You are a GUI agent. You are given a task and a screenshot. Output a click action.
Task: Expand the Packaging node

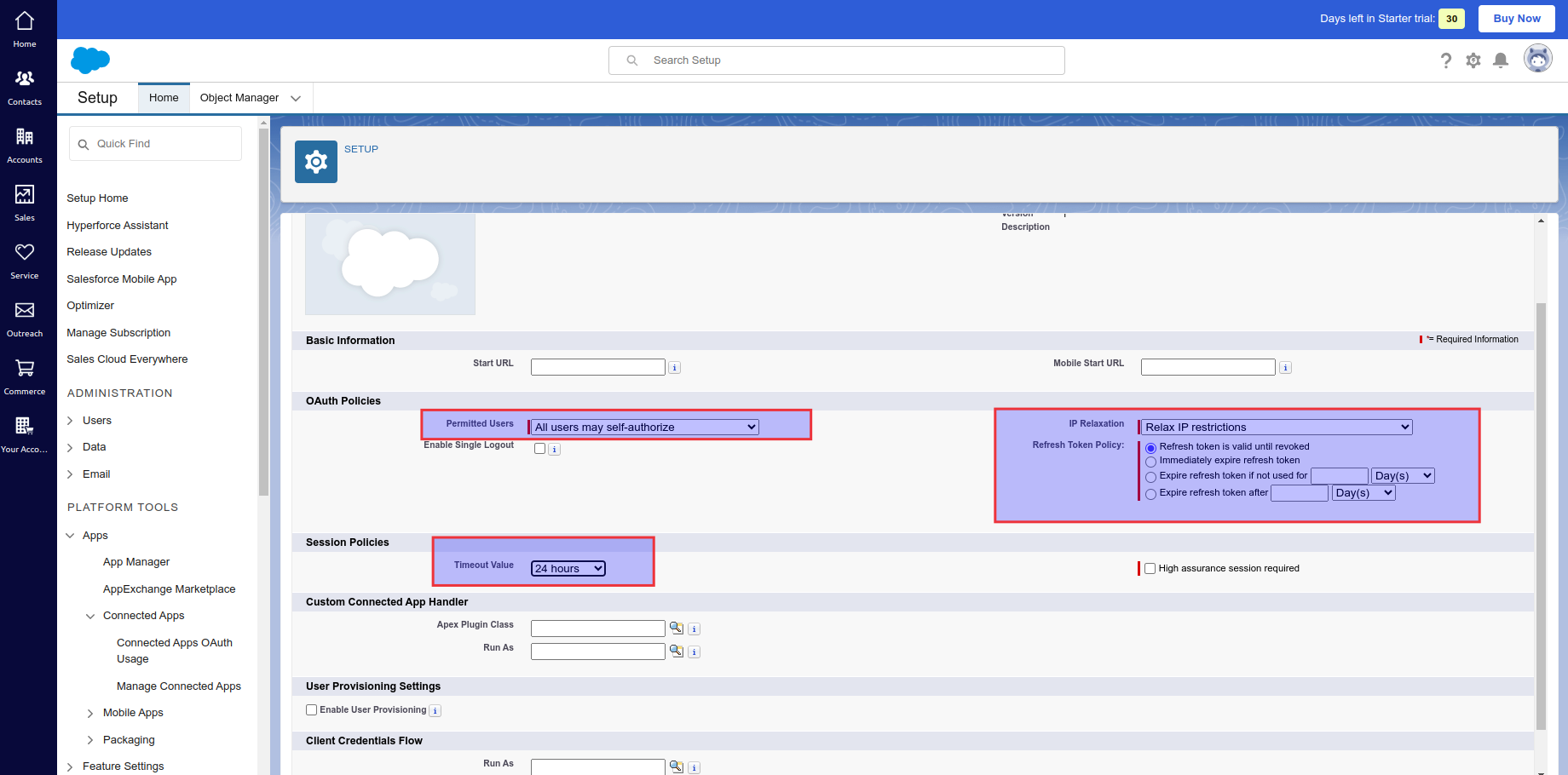90,740
